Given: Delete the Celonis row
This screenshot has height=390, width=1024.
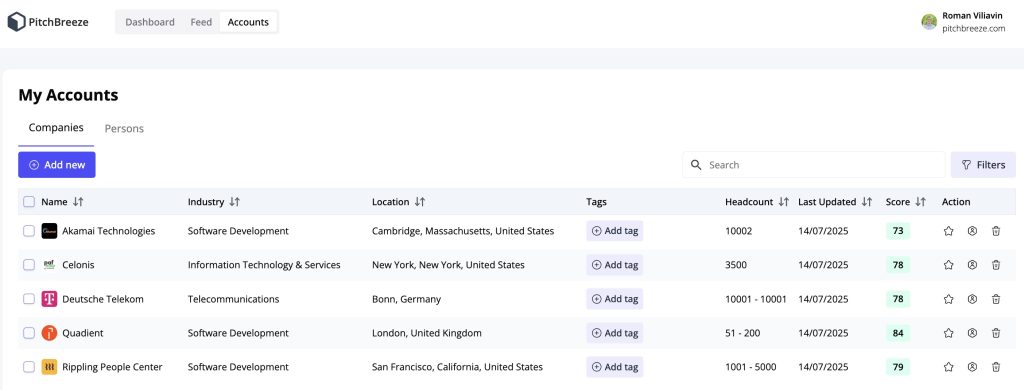Looking at the screenshot, I should click(x=995, y=265).
